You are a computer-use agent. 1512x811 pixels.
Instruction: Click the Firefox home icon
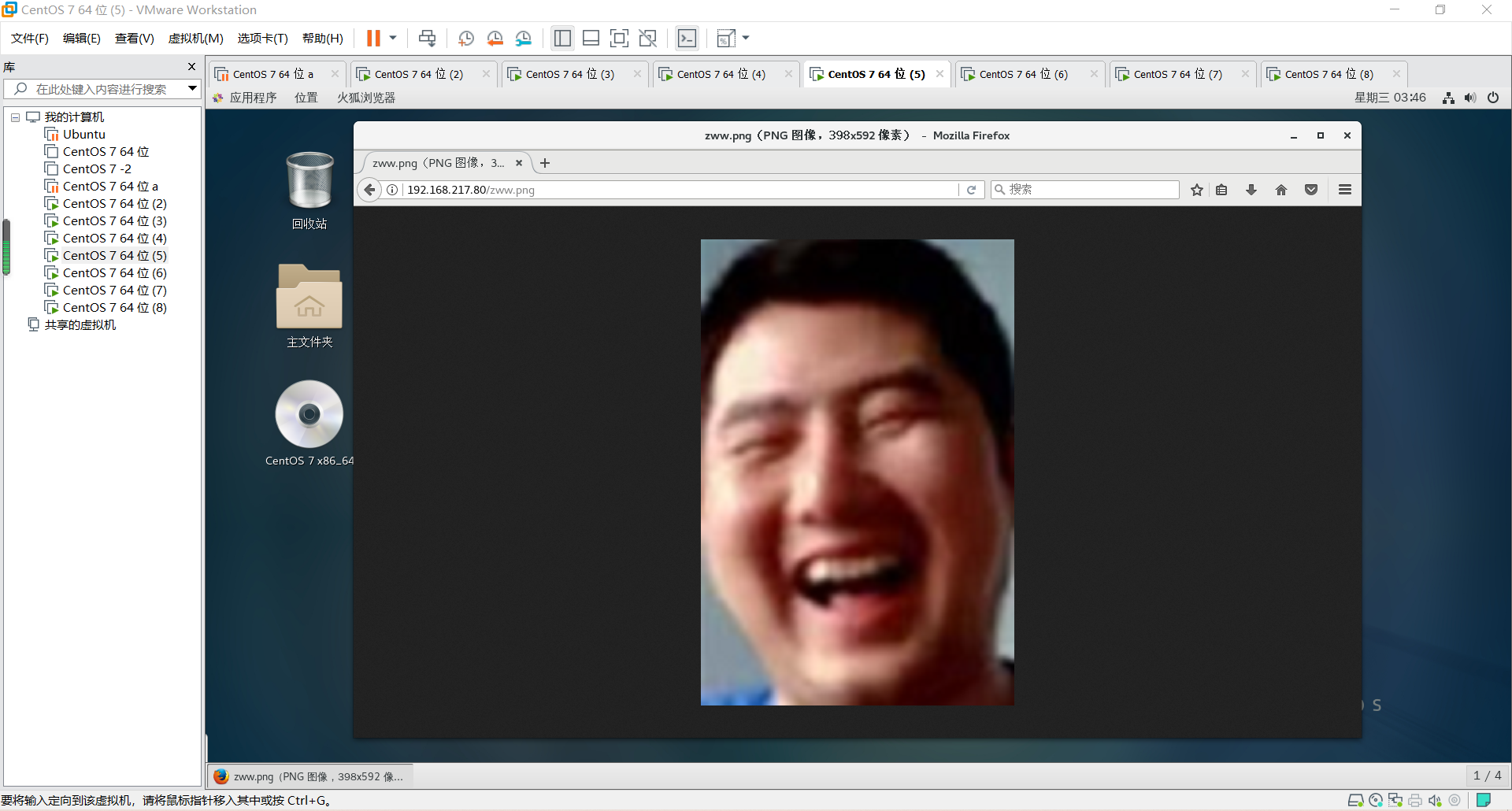pyautogui.click(x=1281, y=190)
